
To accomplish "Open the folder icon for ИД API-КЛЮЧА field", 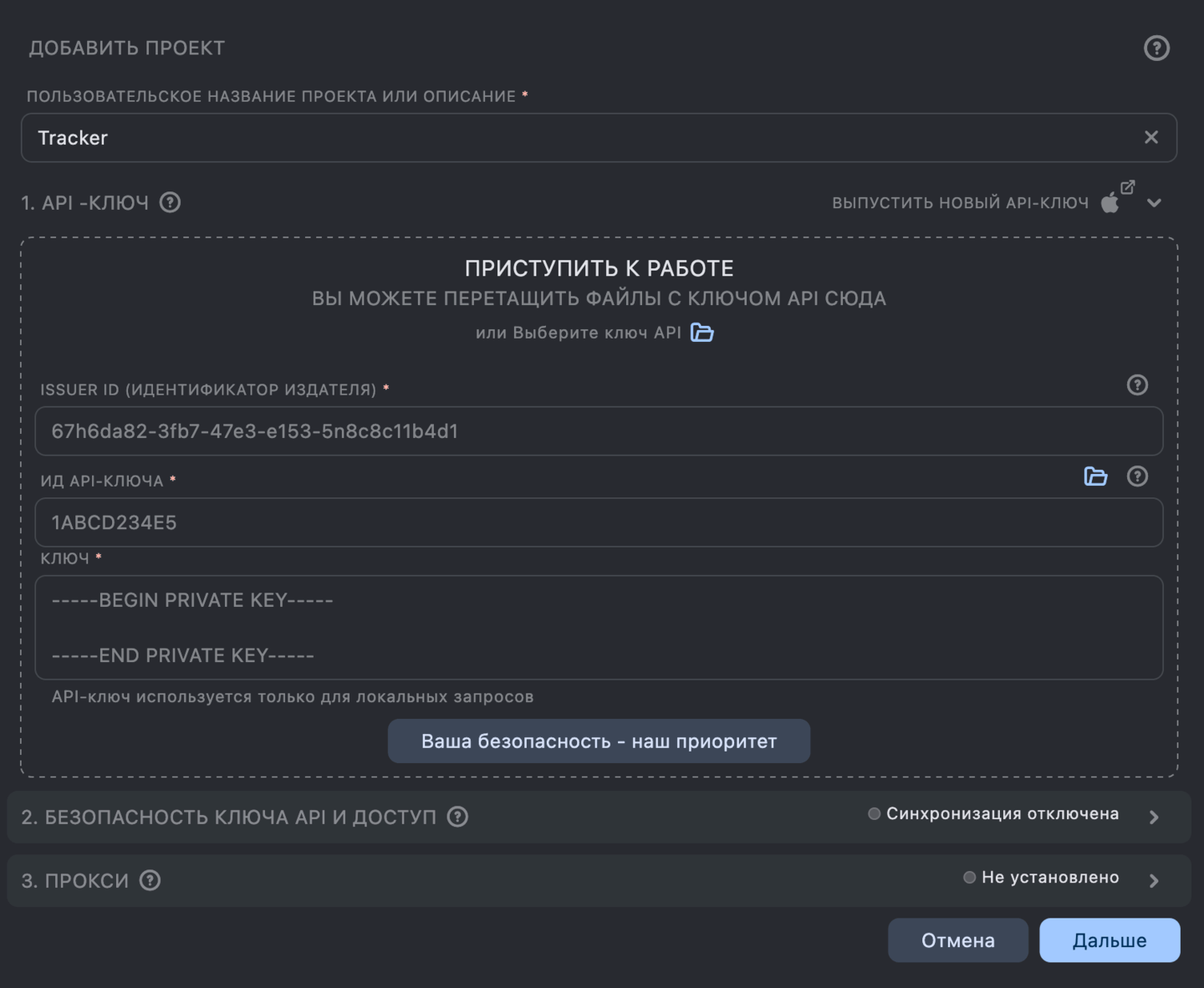I will pyautogui.click(x=1095, y=477).
